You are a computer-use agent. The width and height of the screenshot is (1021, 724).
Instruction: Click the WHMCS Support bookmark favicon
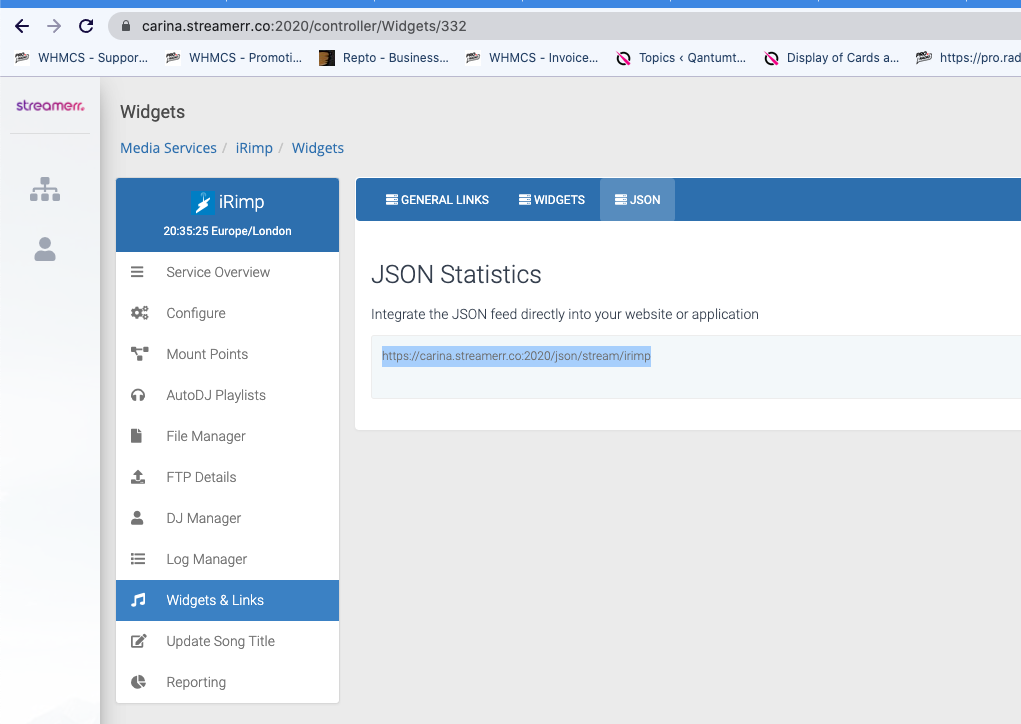click(22, 58)
